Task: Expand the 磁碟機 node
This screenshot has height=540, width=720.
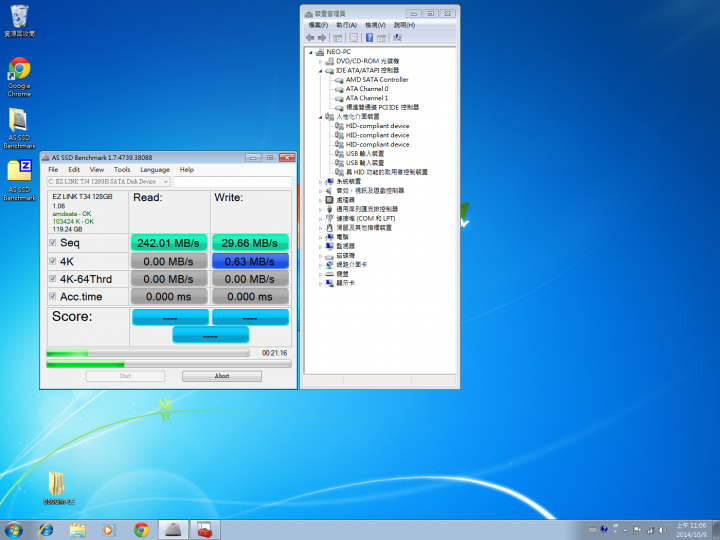Action: 321,256
